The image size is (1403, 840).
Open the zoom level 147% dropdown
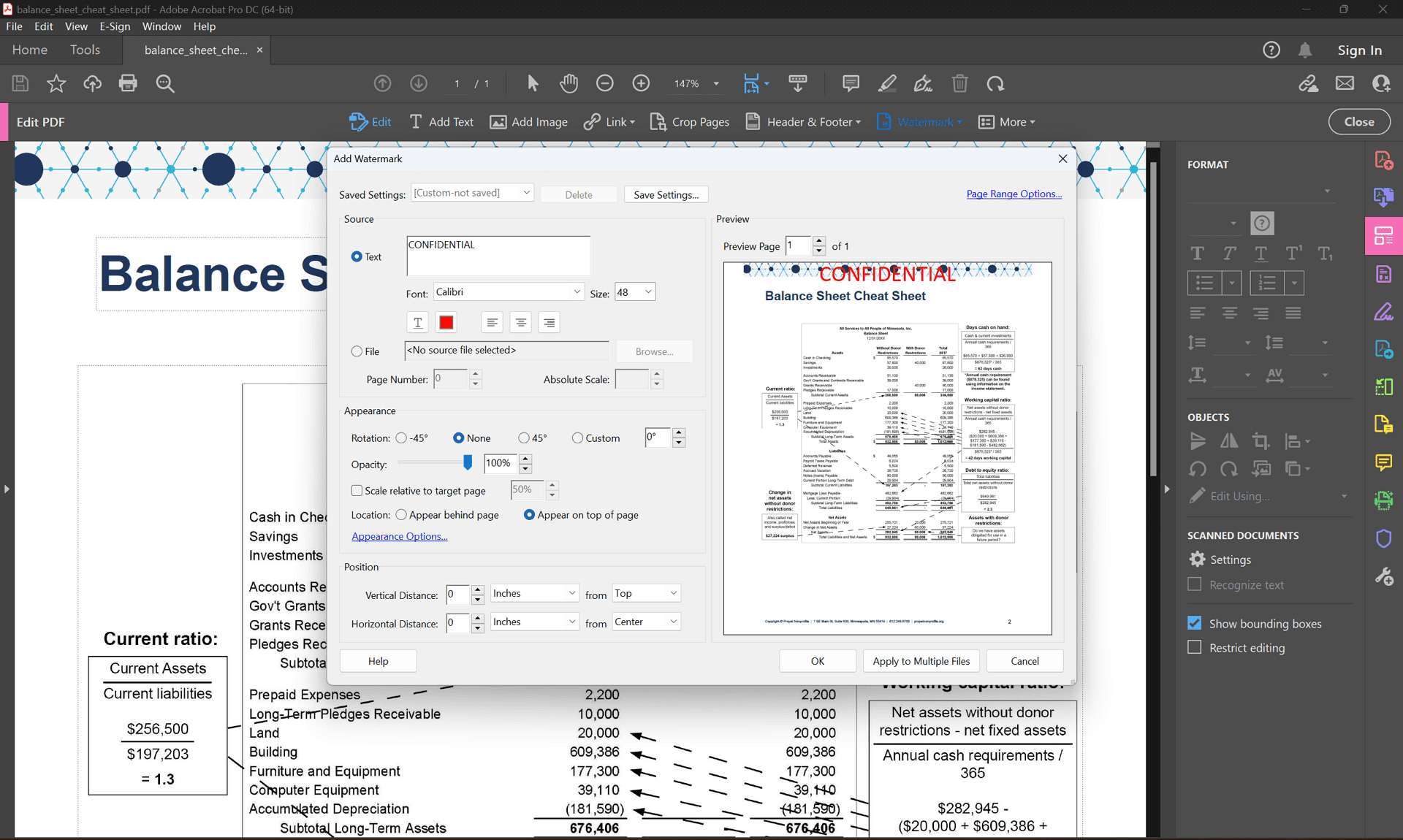pos(716,84)
